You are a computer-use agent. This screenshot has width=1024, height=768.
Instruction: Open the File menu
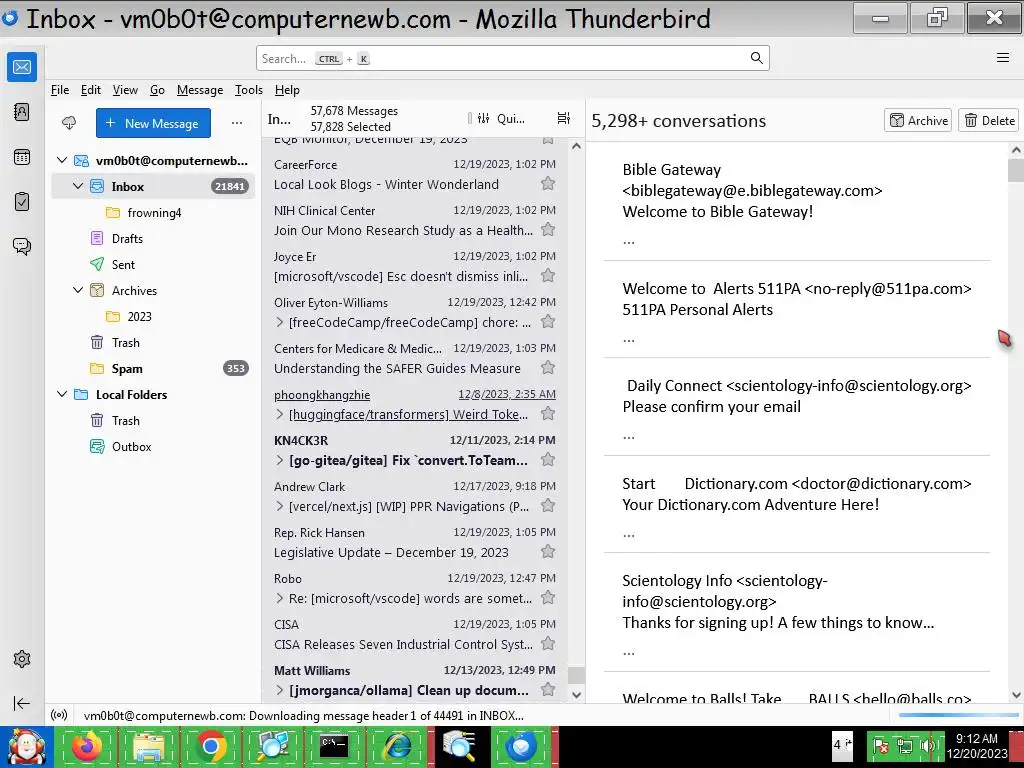59,90
